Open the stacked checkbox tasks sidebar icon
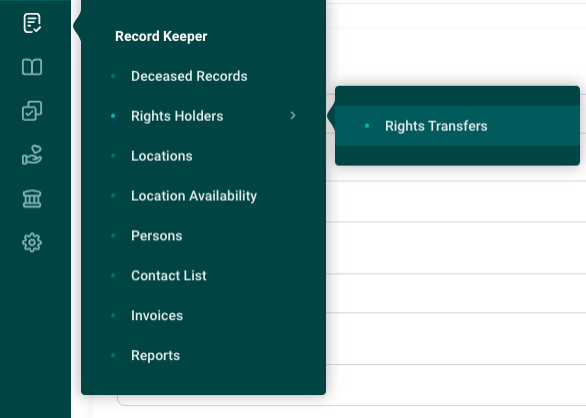This screenshot has width=586, height=418. click(x=32, y=111)
